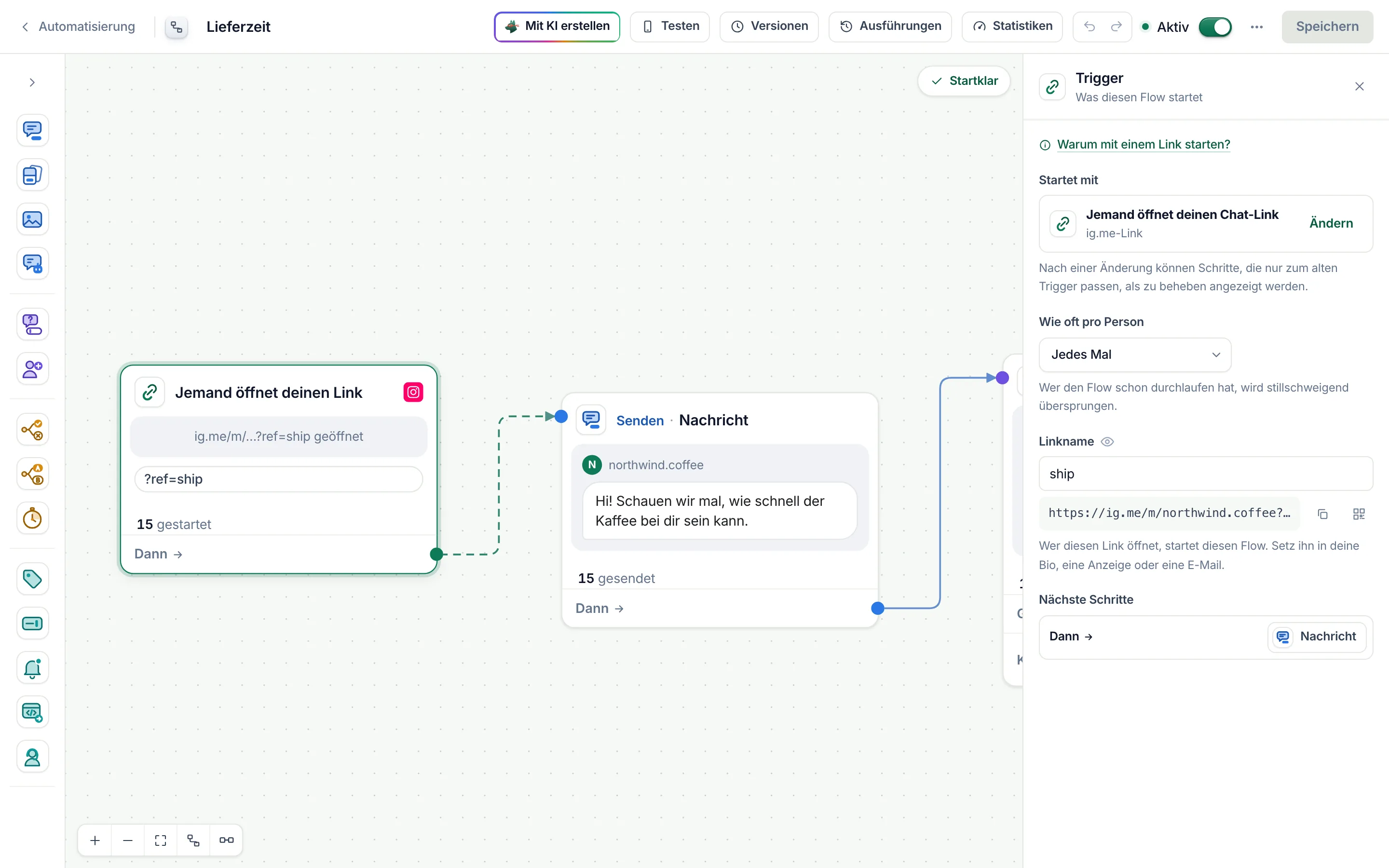Click the flow icon beside Lieferzeit
The image size is (1389, 868).
176,27
